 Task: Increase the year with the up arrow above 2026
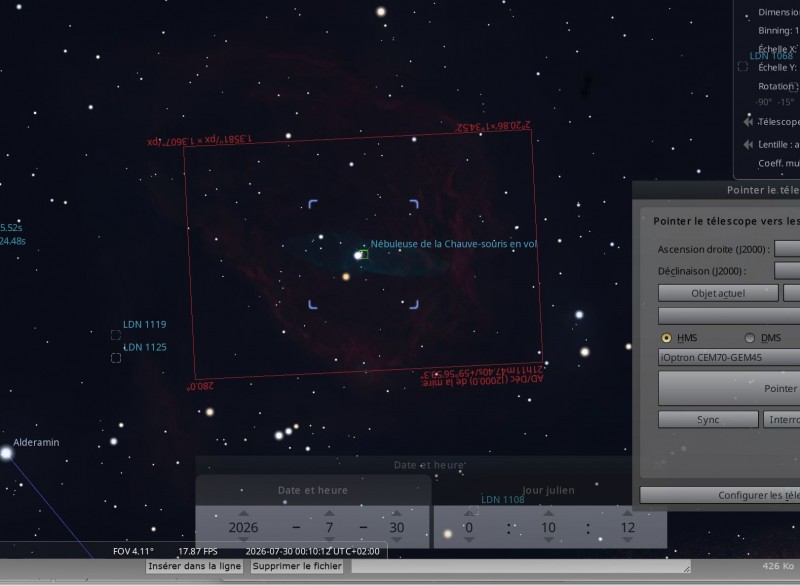tap(243, 513)
